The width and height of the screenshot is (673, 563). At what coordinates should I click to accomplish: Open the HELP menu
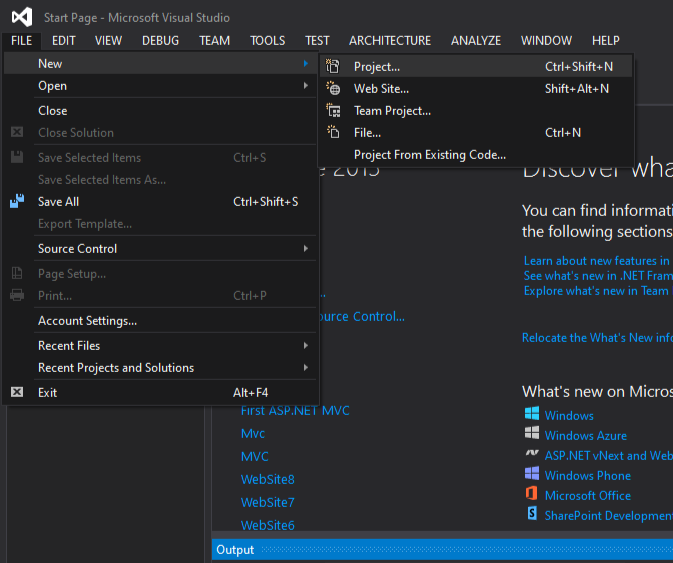point(606,41)
